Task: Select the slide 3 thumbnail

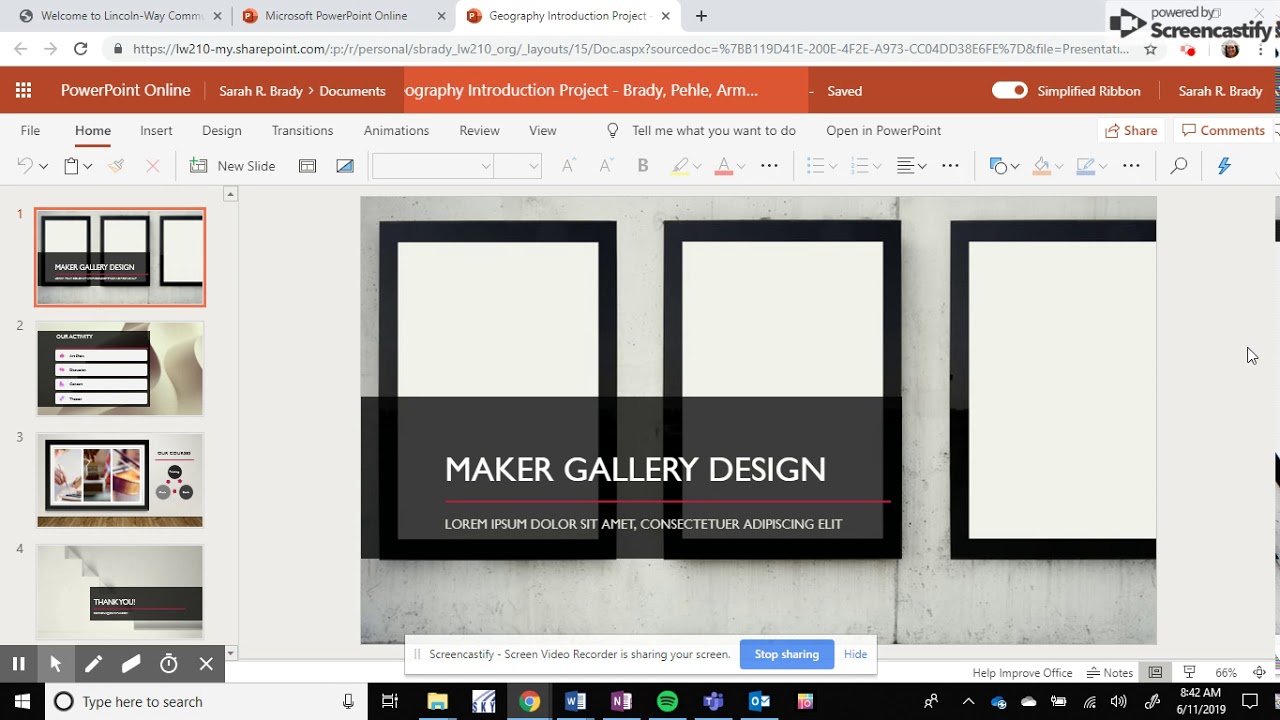Action: coord(120,480)
